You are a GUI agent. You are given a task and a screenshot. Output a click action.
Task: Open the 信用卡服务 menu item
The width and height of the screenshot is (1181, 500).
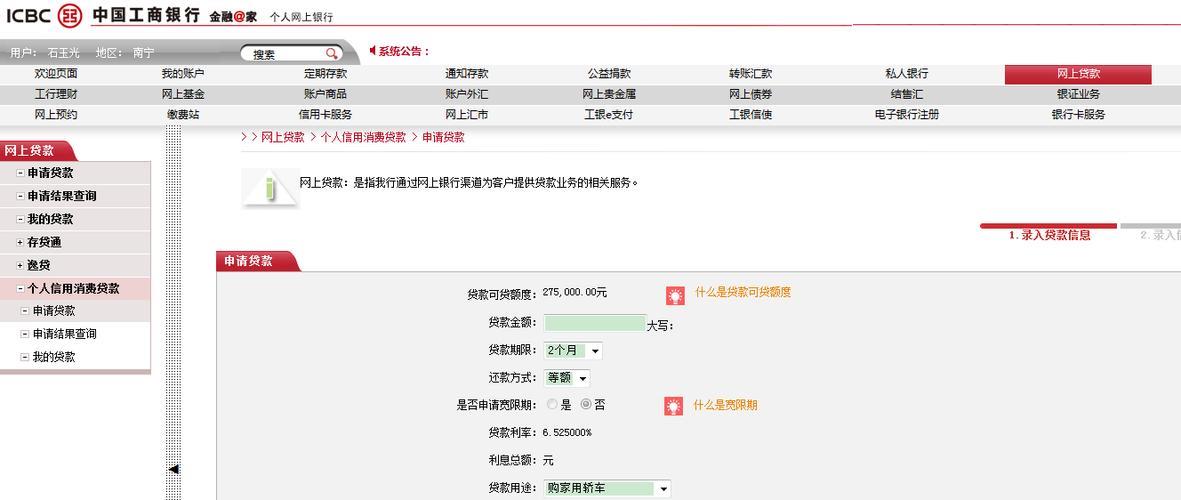[325, 115]
